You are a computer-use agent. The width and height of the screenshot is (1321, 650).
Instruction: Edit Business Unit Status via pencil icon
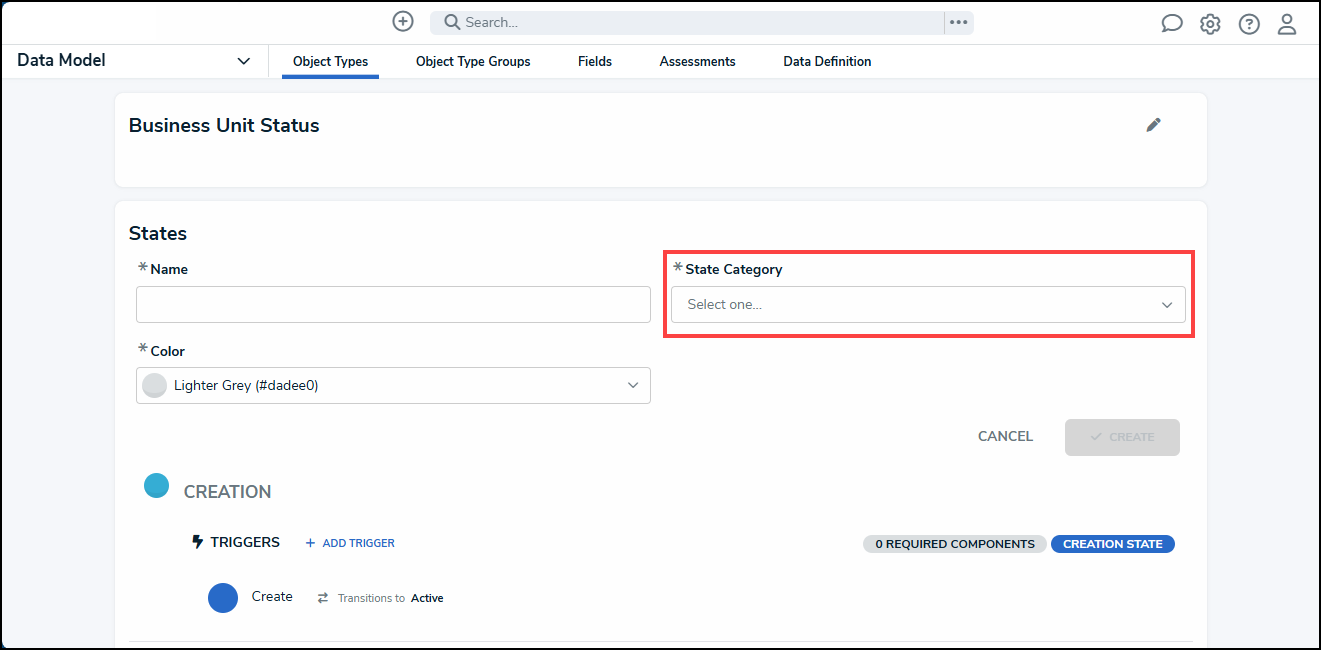click(x=1154, y=125)
